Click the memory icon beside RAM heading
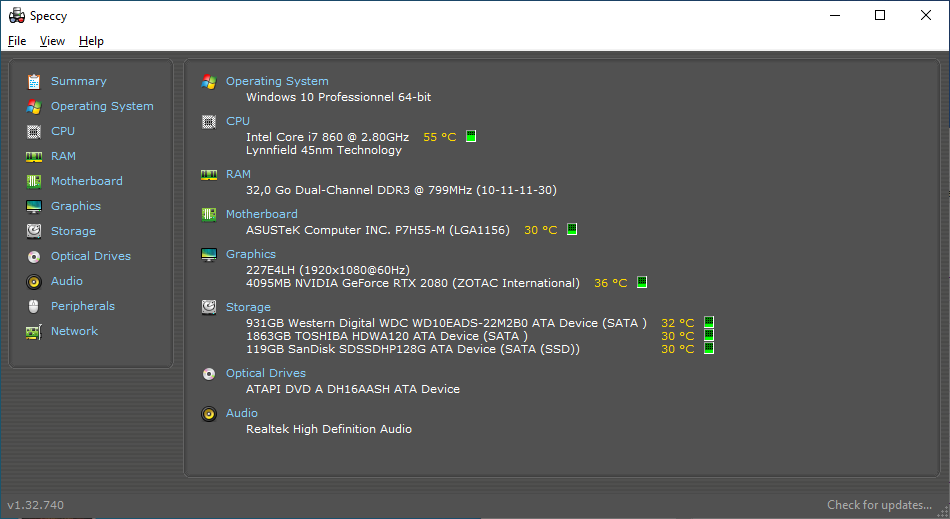 pyautogui.click(x=209, y=174)
